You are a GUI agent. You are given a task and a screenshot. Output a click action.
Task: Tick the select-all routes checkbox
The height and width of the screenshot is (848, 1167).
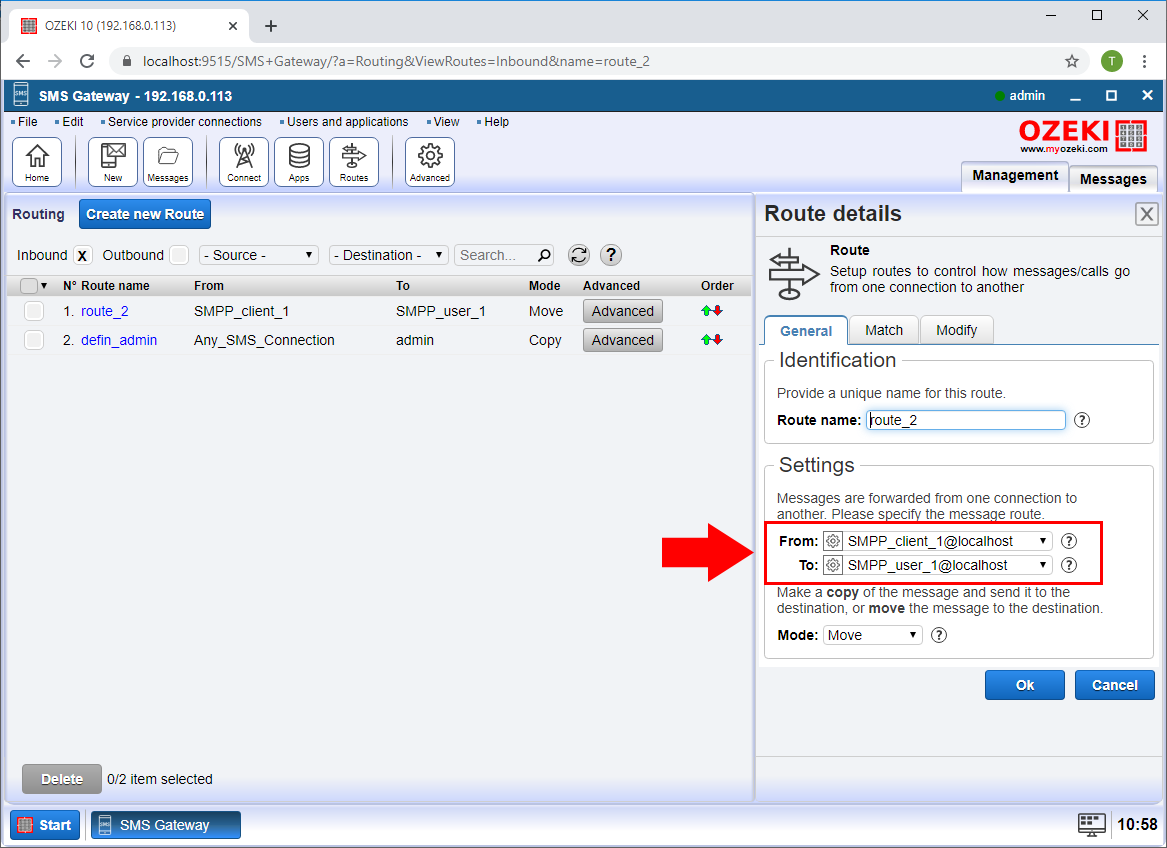tap(29, 286)
